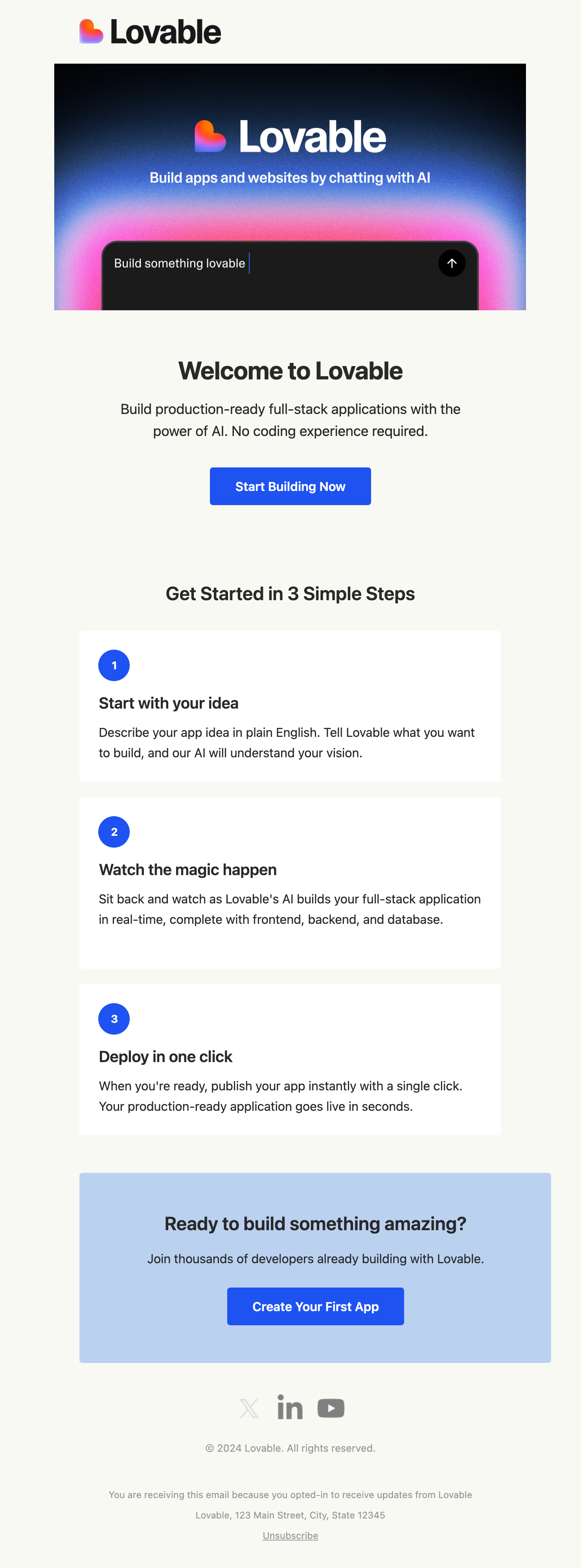Click the step 1 number badge
Viewport: 581px width, 1568px height.
114,665
